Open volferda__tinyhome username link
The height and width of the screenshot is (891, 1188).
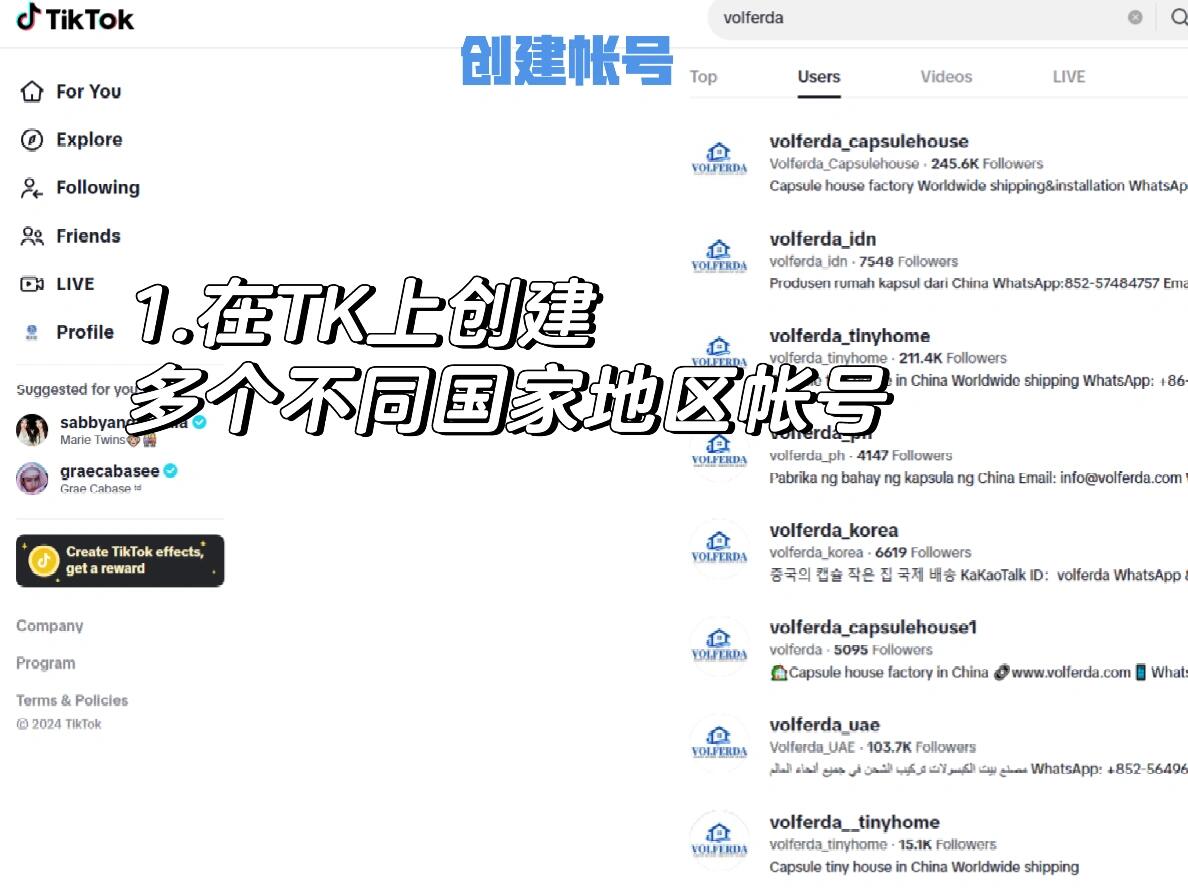pos(854,822)
